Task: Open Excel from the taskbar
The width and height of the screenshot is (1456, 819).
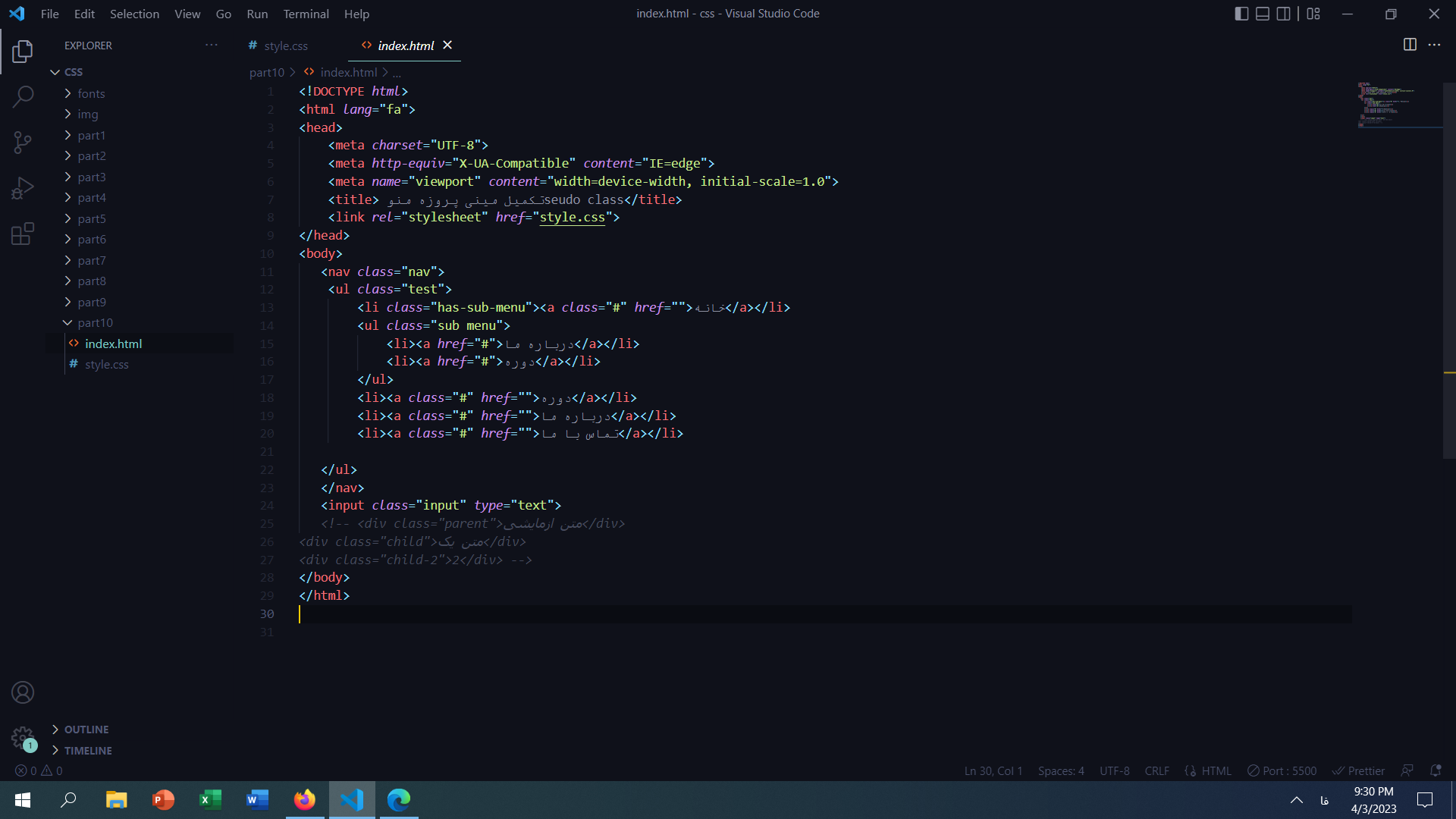Action: click(210, 799)
